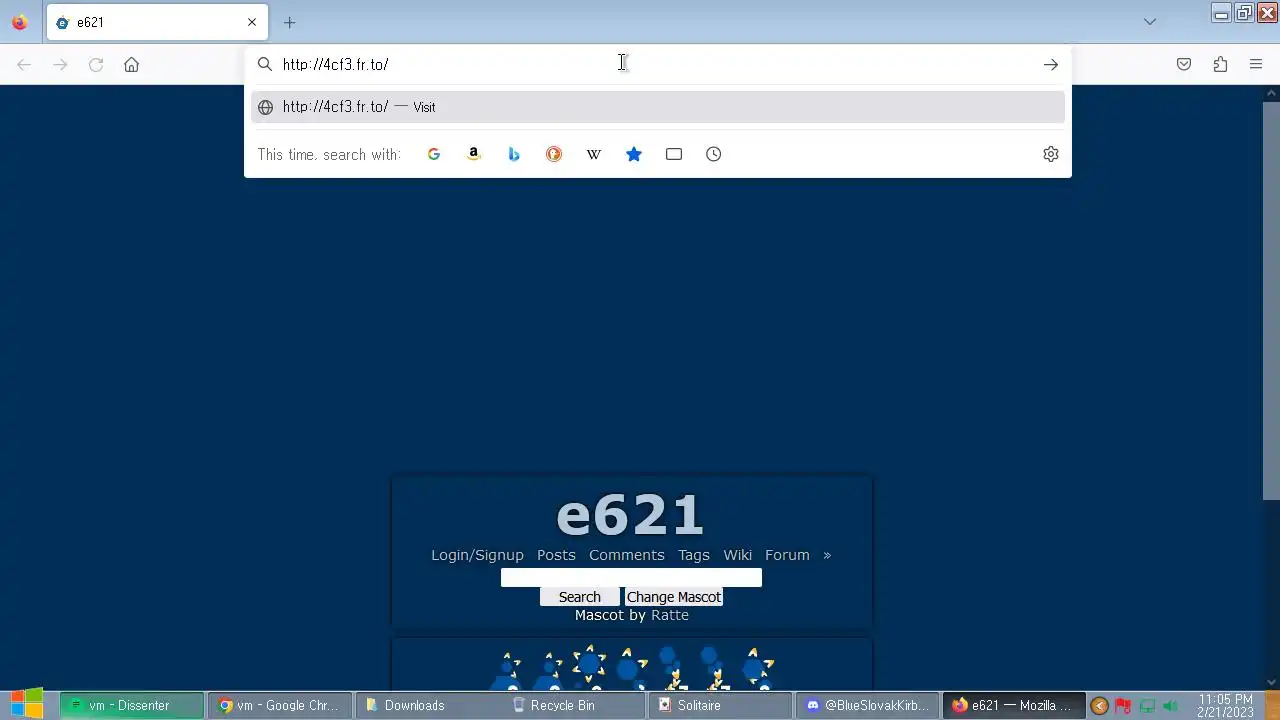Viewport: 1280px width, 720px height.
Task: Open the Firefox application menu
Action: 1256,65
